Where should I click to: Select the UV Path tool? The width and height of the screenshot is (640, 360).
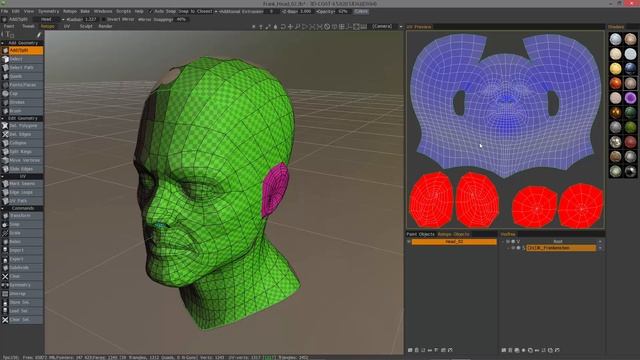coord(22,201)
